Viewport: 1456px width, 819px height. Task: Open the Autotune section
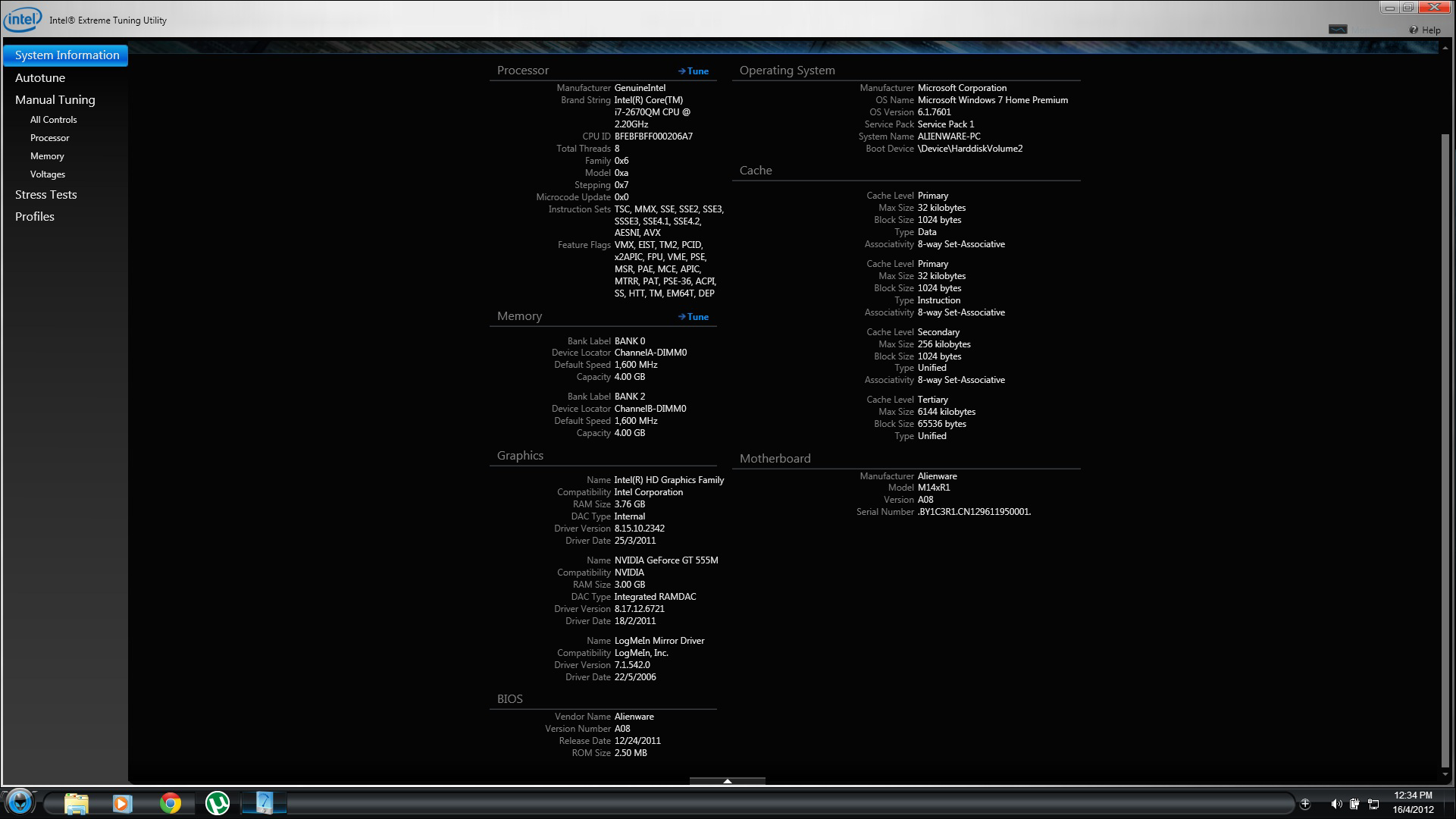point(40,78)
